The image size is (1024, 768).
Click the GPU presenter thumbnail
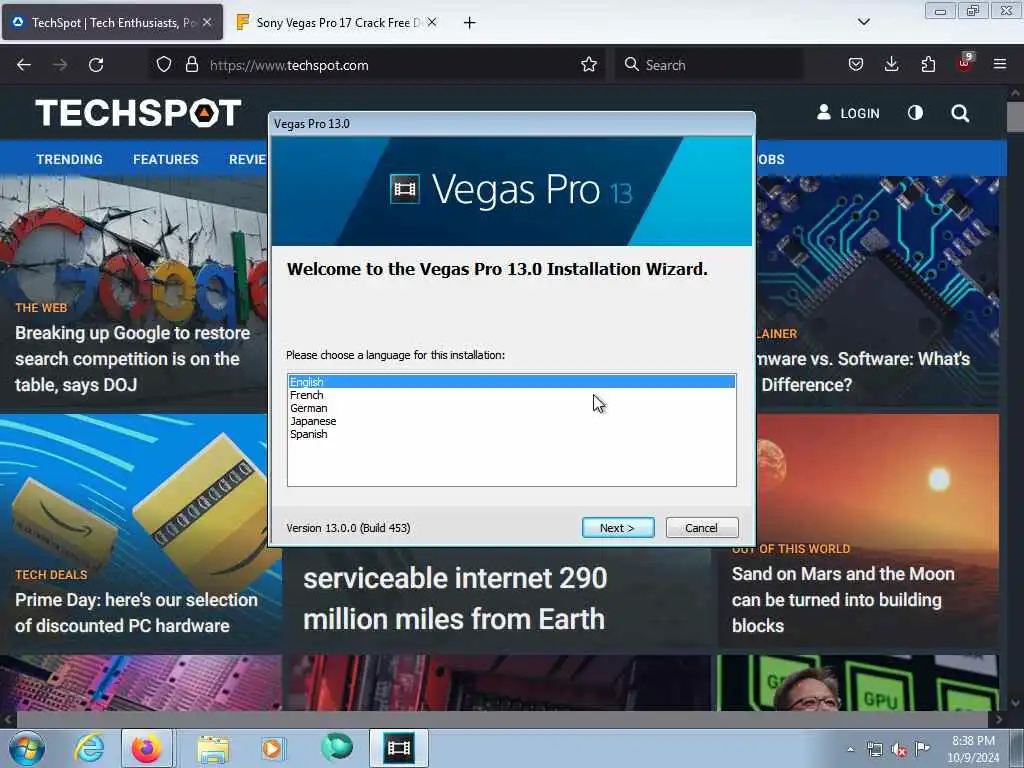point(858,683)
